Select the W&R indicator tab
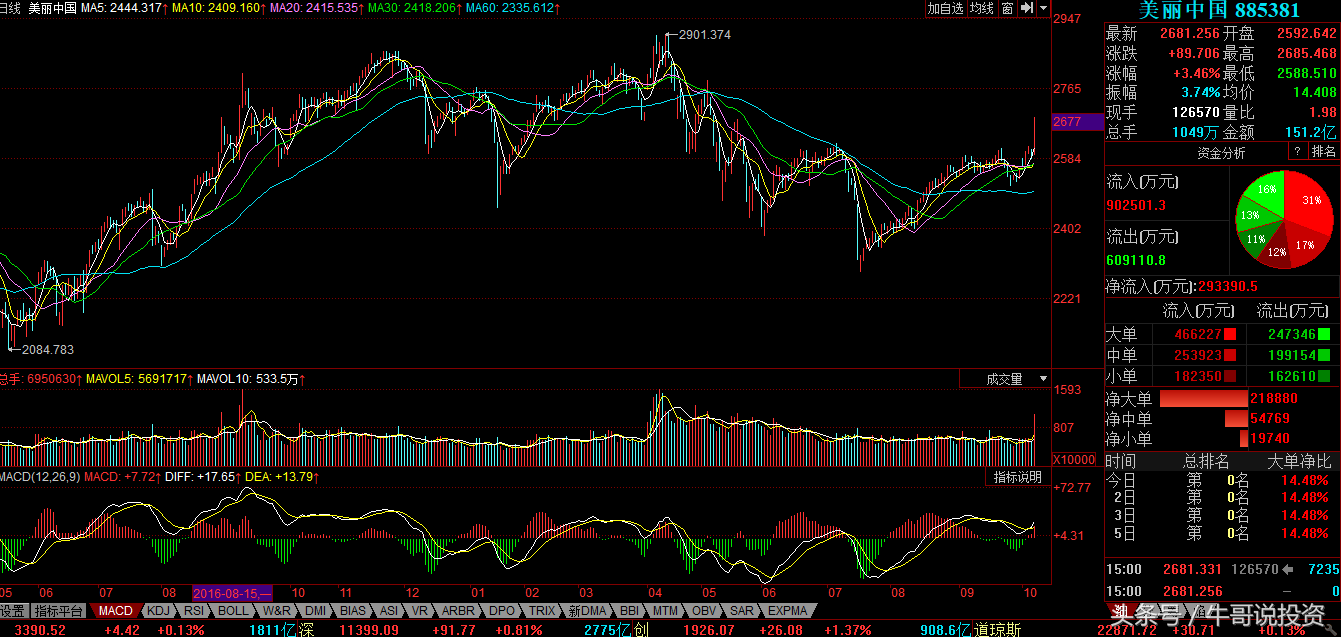 pos(277,610)
